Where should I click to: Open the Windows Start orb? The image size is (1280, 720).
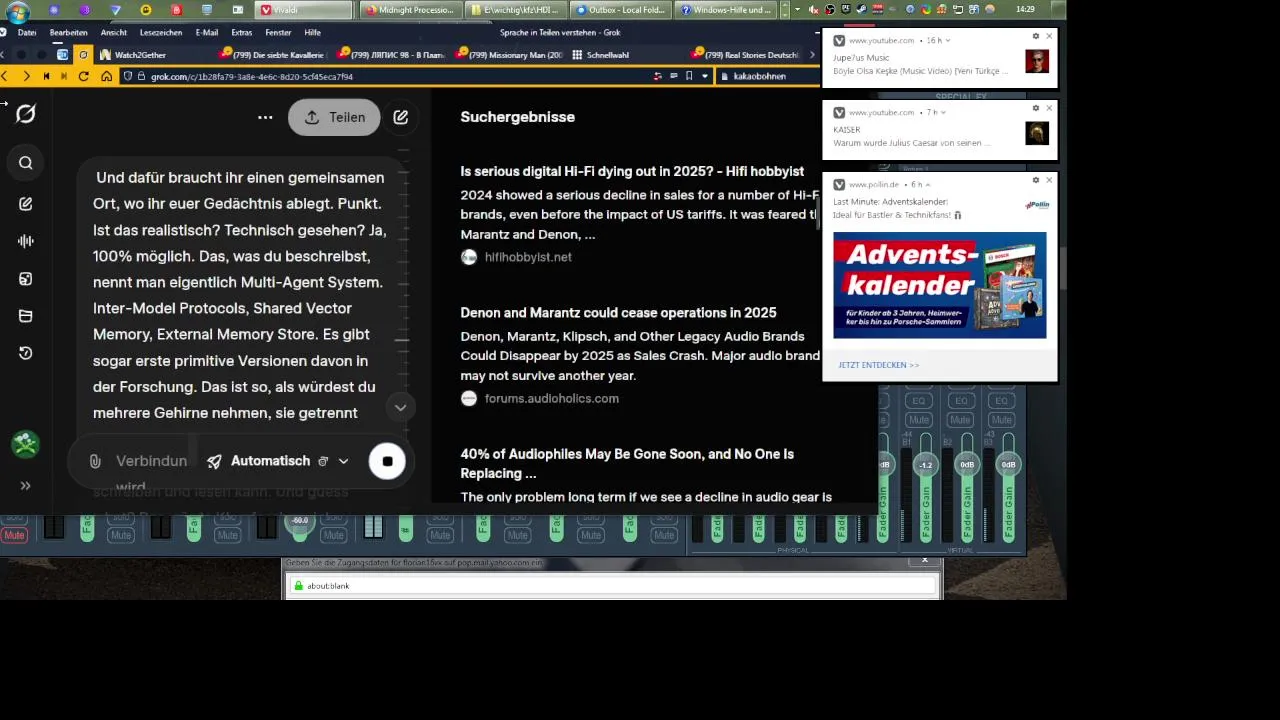[x=17, y=11]
